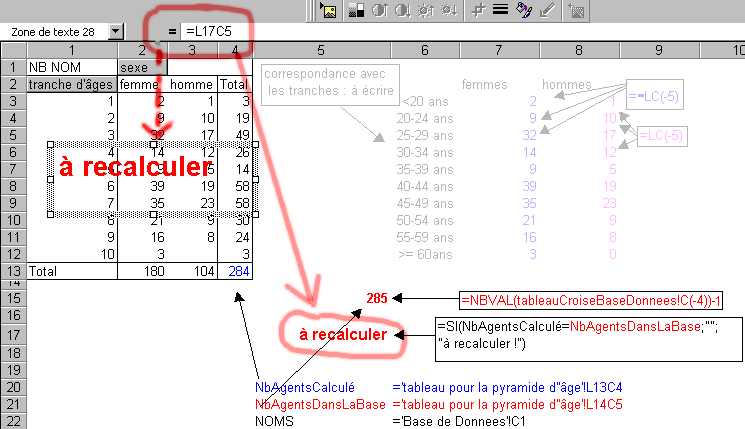Click the Less Brightness icon
The image size is (745, 429).
pyautogui.click(x=446, y=11)
